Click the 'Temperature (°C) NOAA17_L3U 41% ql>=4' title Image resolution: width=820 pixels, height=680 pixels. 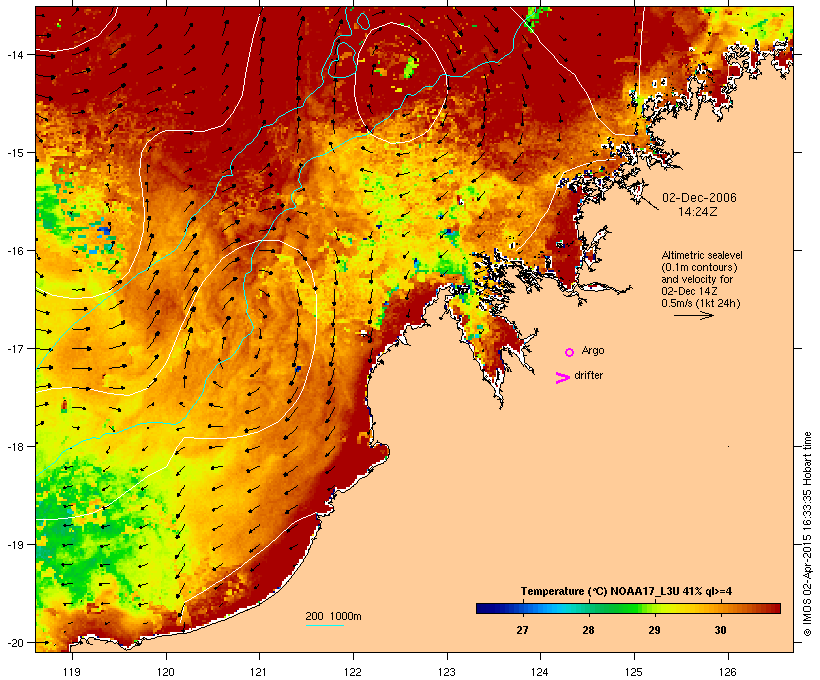tap(626, 592)
